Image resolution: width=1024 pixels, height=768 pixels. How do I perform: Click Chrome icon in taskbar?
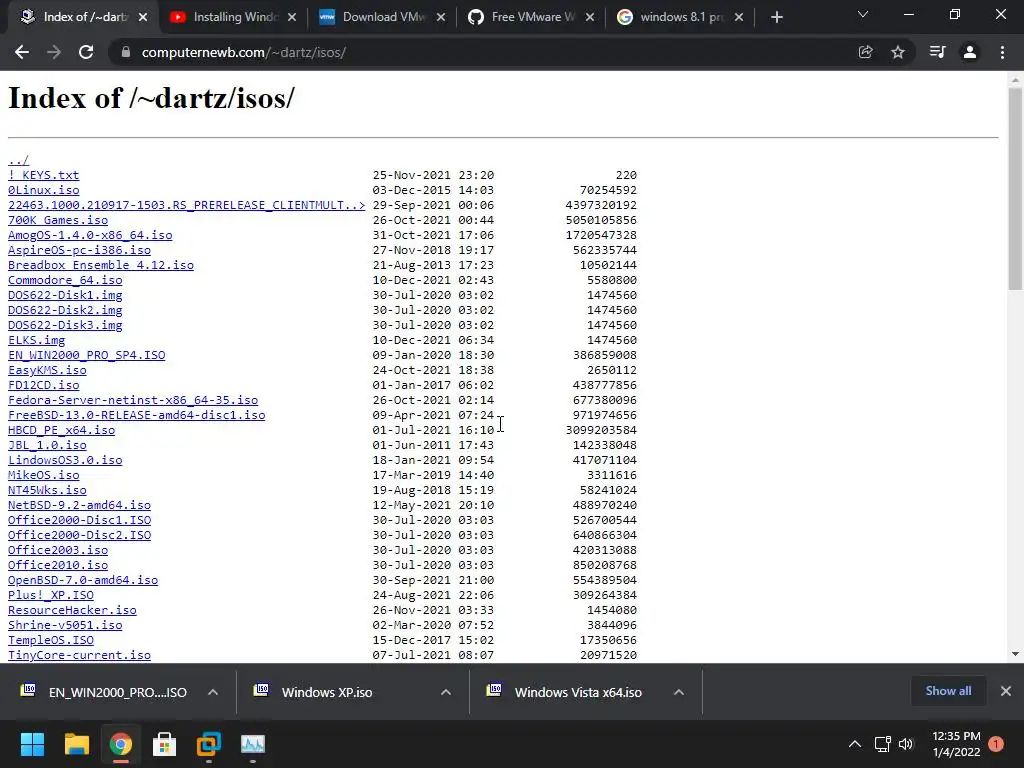[121, 744]
